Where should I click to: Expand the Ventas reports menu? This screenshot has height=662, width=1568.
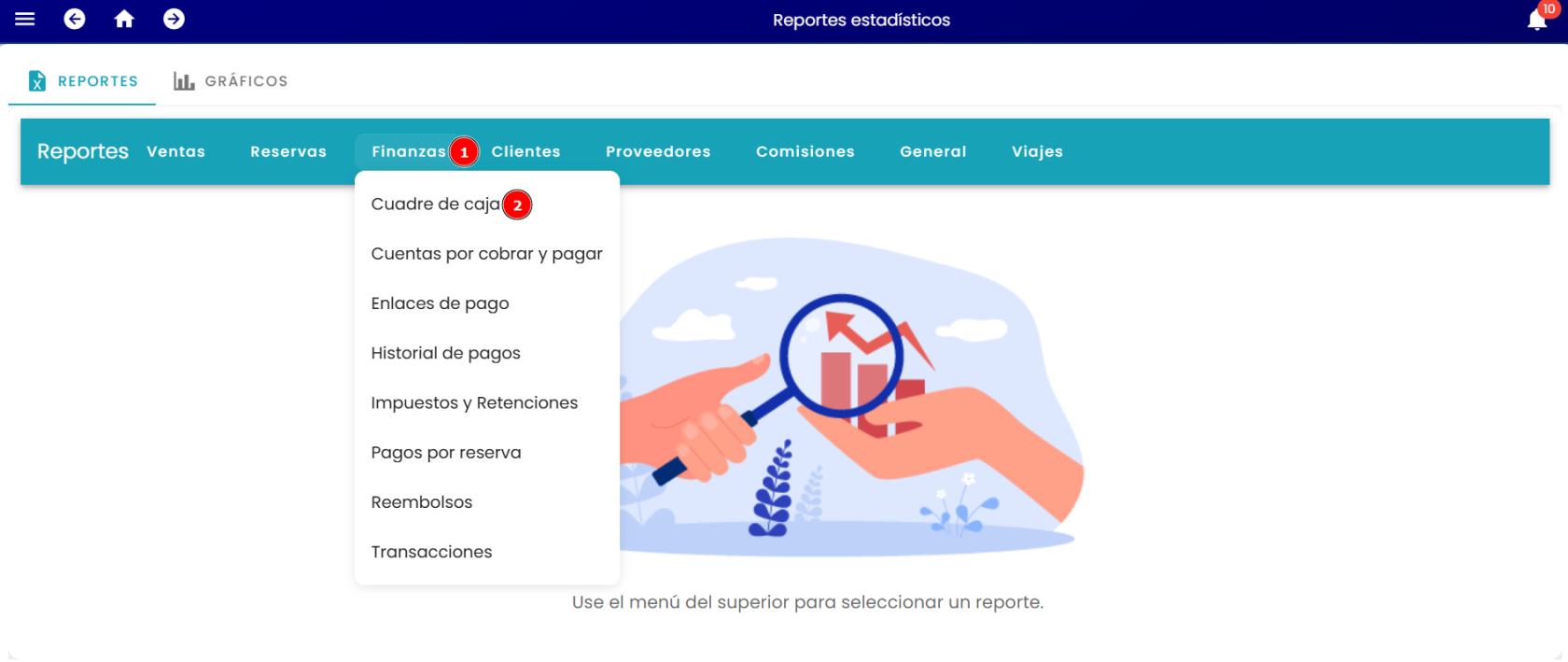(175, 151)
